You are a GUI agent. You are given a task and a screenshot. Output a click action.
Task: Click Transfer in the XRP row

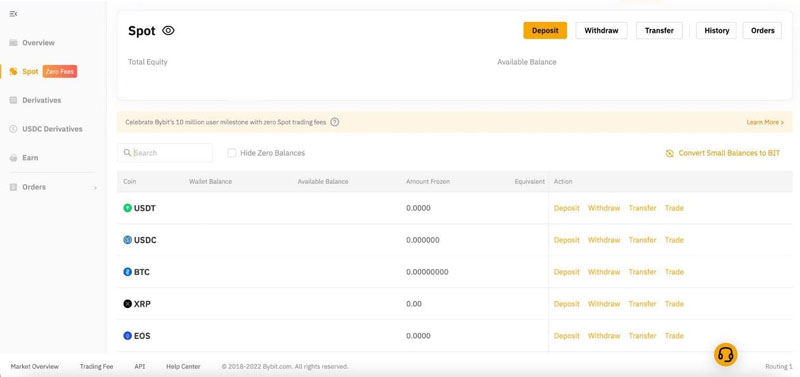(x=642, y=304)
